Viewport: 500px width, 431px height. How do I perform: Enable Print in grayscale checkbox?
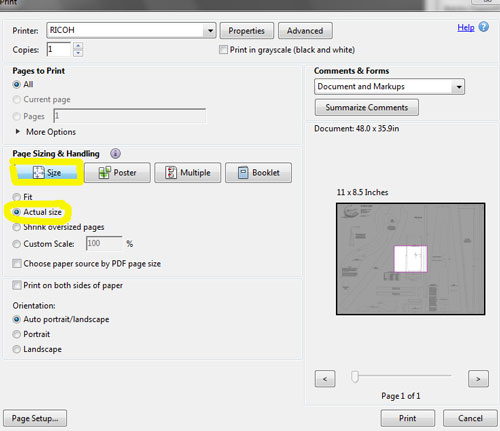(x=223, y=50)
